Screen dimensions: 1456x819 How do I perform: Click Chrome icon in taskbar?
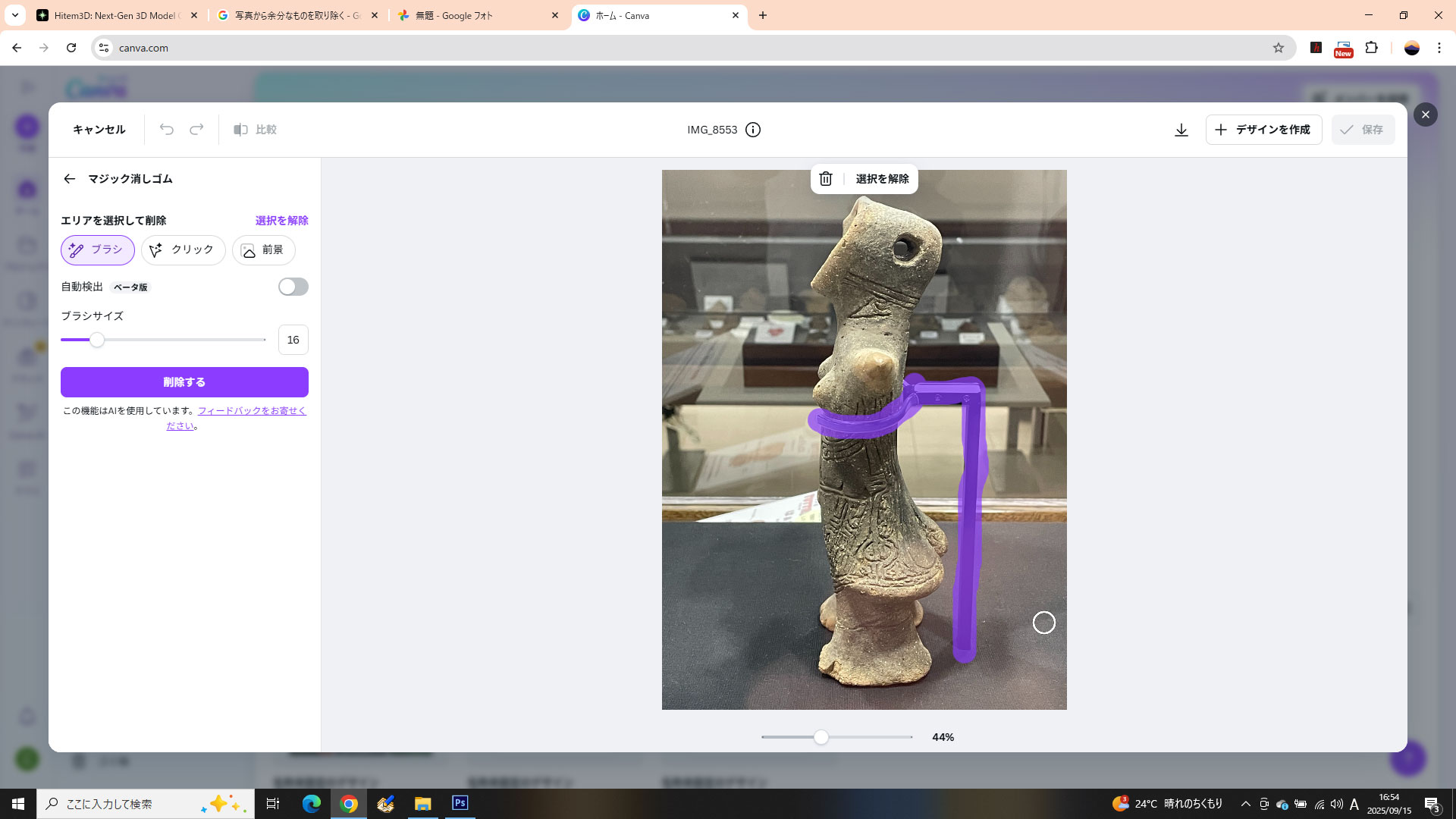click(x=349, y=804)
